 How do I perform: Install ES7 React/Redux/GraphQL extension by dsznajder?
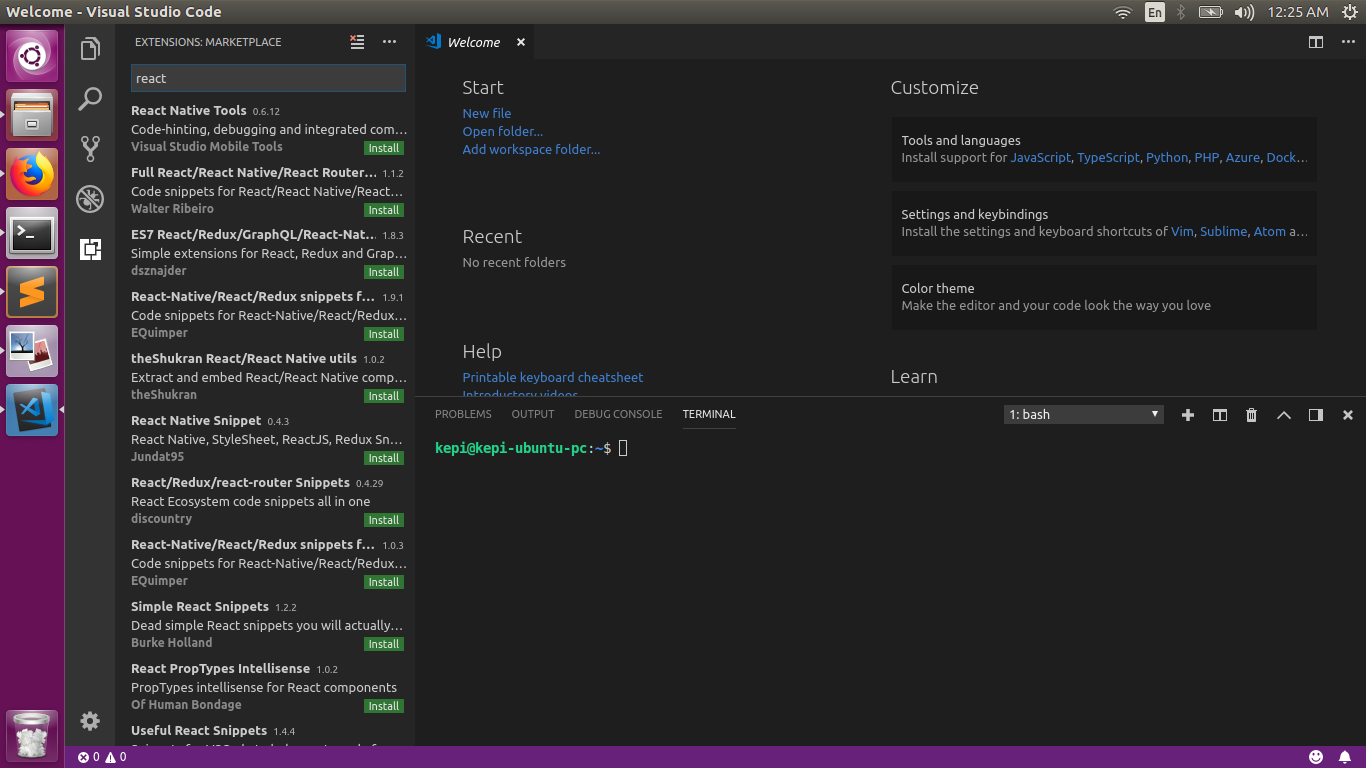coord(384,272)
